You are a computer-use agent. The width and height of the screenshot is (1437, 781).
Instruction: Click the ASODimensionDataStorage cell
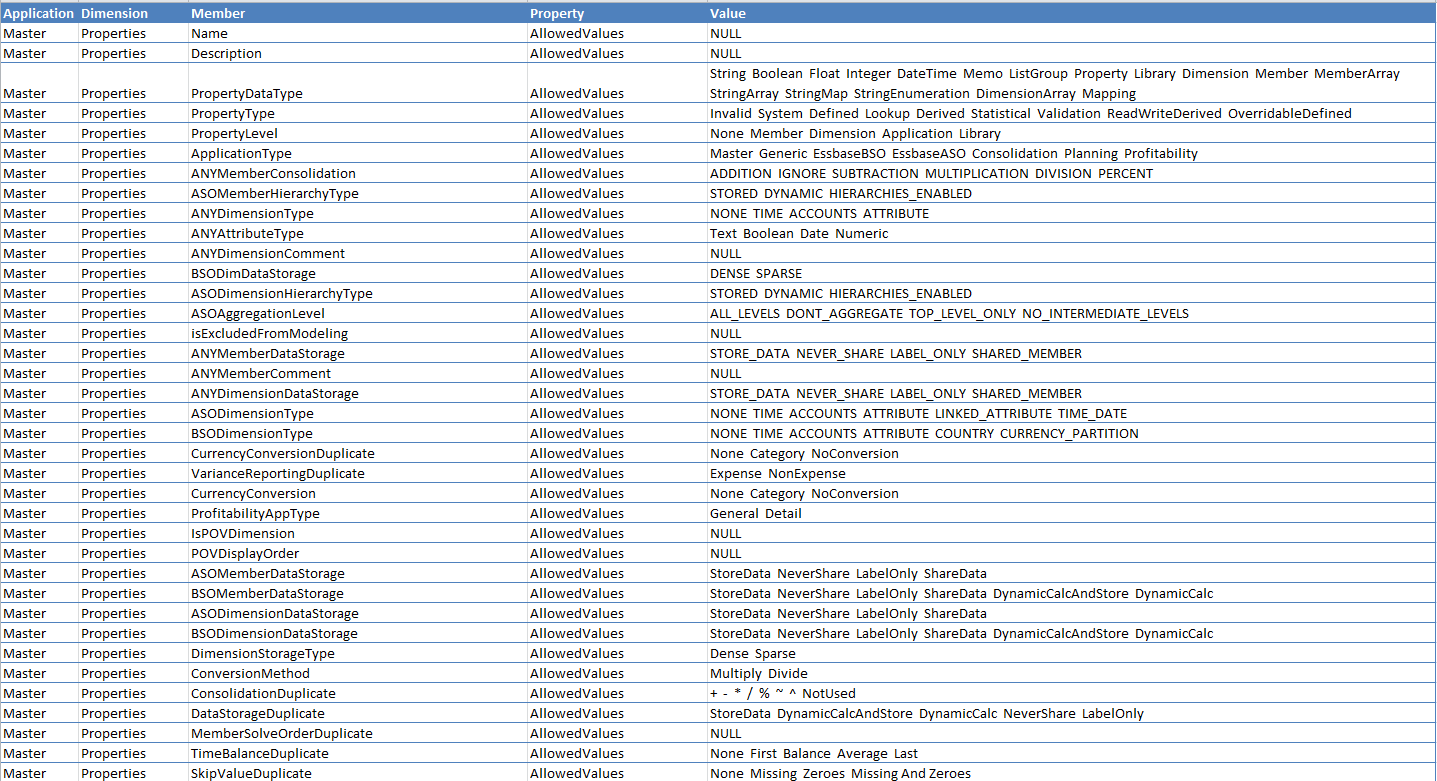[357, 614]
